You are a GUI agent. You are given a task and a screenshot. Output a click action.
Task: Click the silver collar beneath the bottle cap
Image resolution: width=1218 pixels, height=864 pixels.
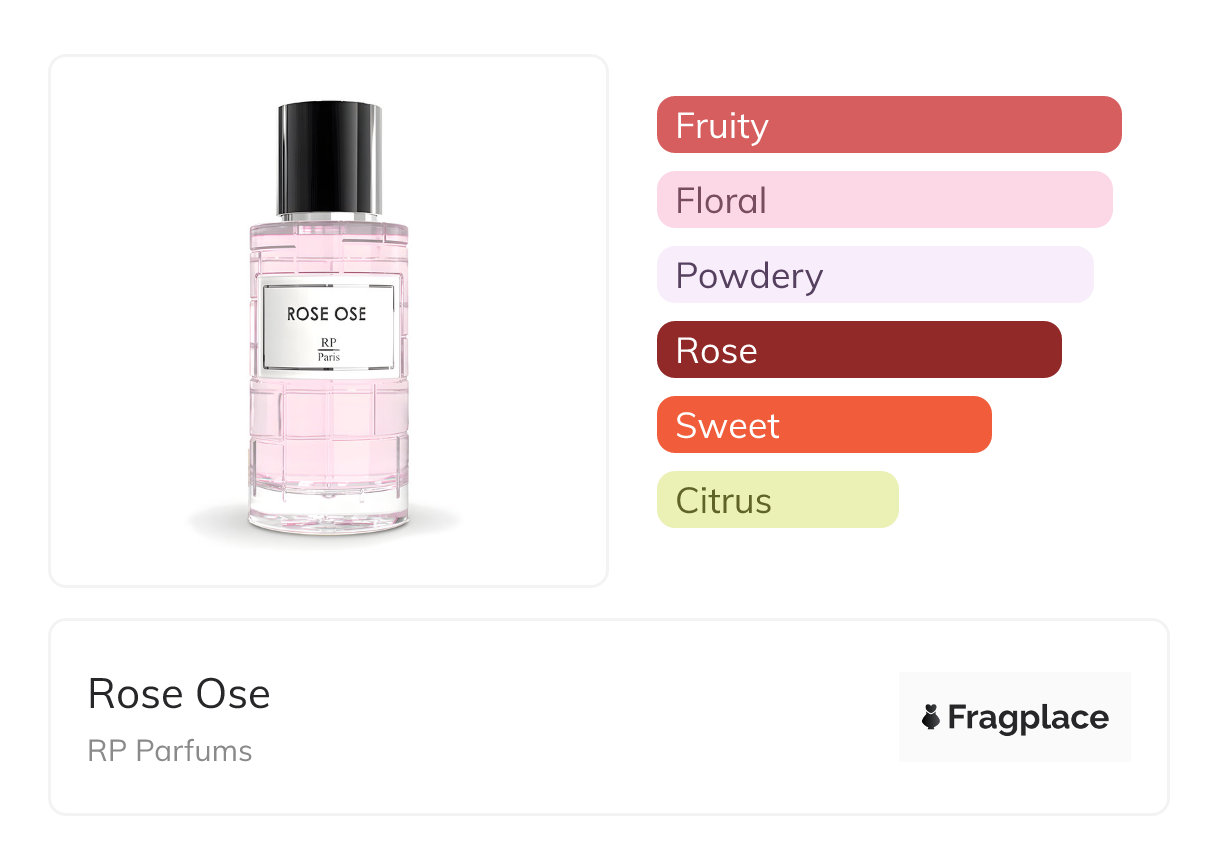pos(328,217)
